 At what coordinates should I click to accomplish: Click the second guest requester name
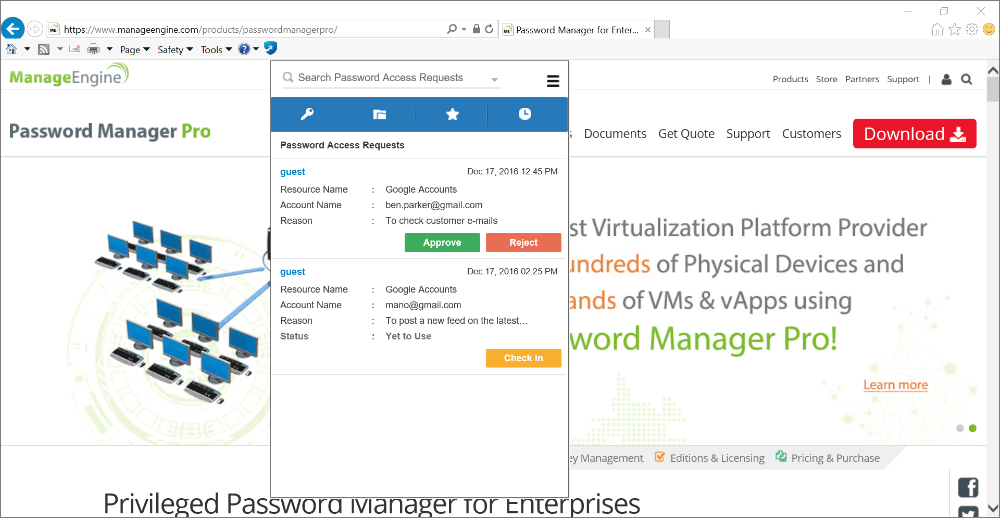pyautogui.click(x=292, y=272)
